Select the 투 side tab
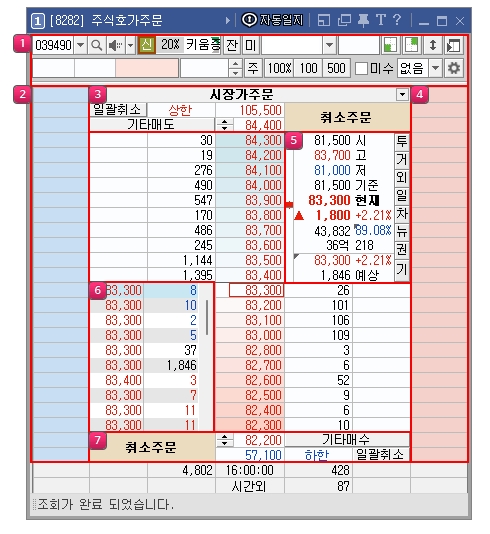490x534 pixels. [x=402, y=142]
